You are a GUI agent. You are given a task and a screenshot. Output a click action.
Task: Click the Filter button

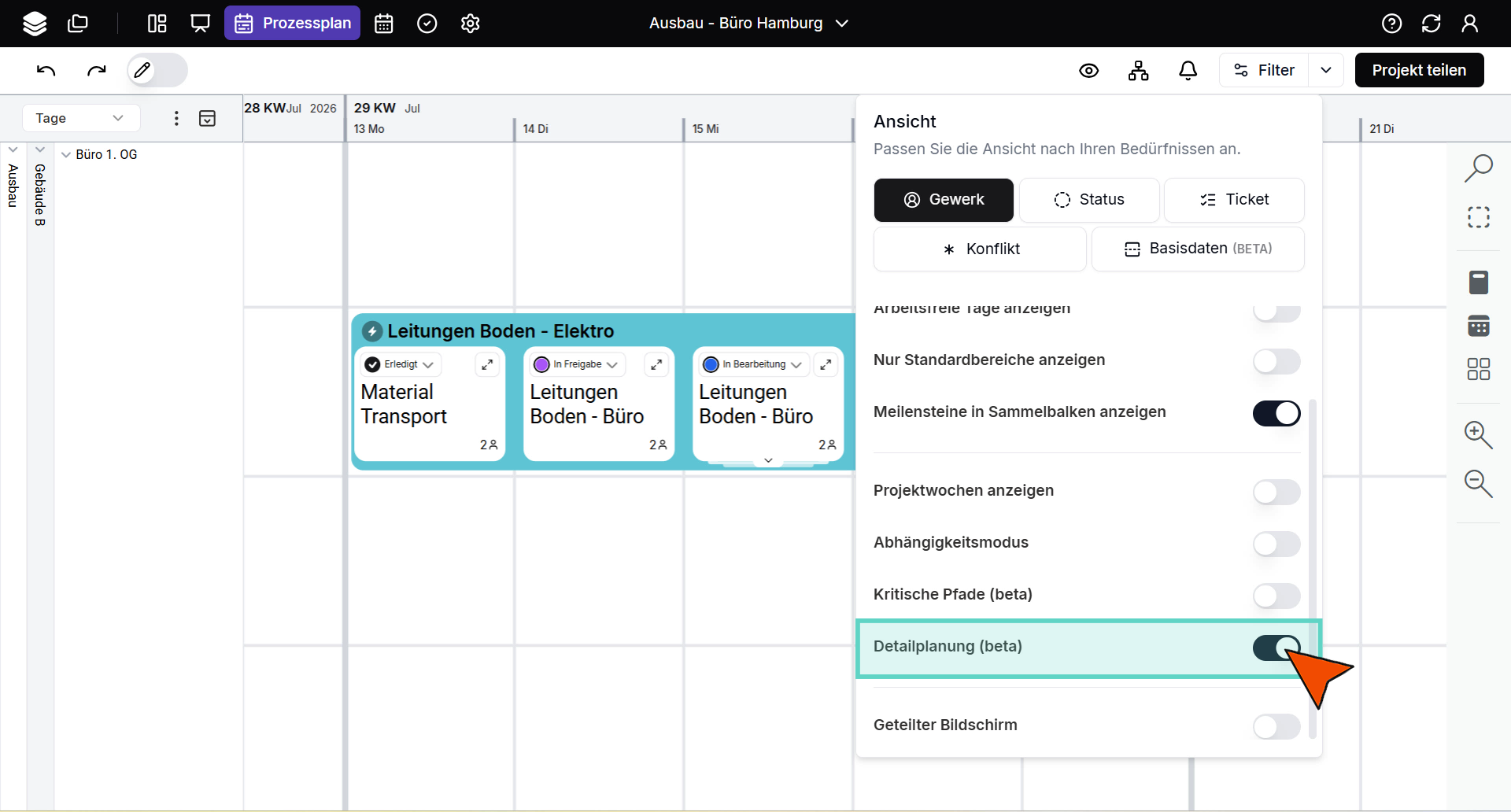[x=1264, y=70]
